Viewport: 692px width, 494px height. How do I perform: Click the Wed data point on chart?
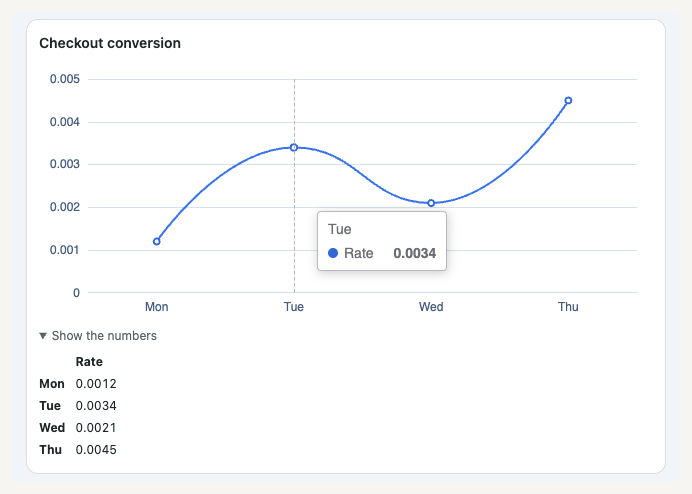point(431,203)
